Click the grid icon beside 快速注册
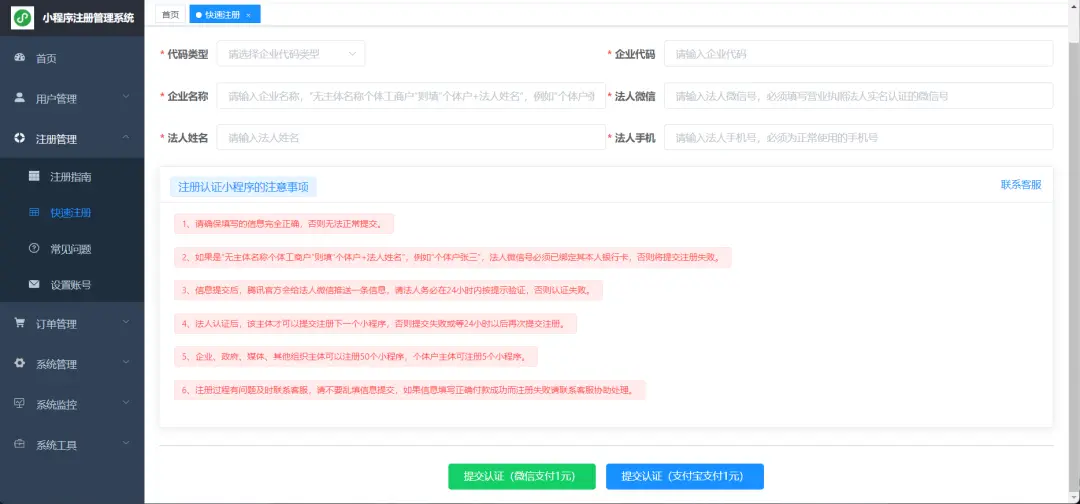 click(x=34, y=212)
